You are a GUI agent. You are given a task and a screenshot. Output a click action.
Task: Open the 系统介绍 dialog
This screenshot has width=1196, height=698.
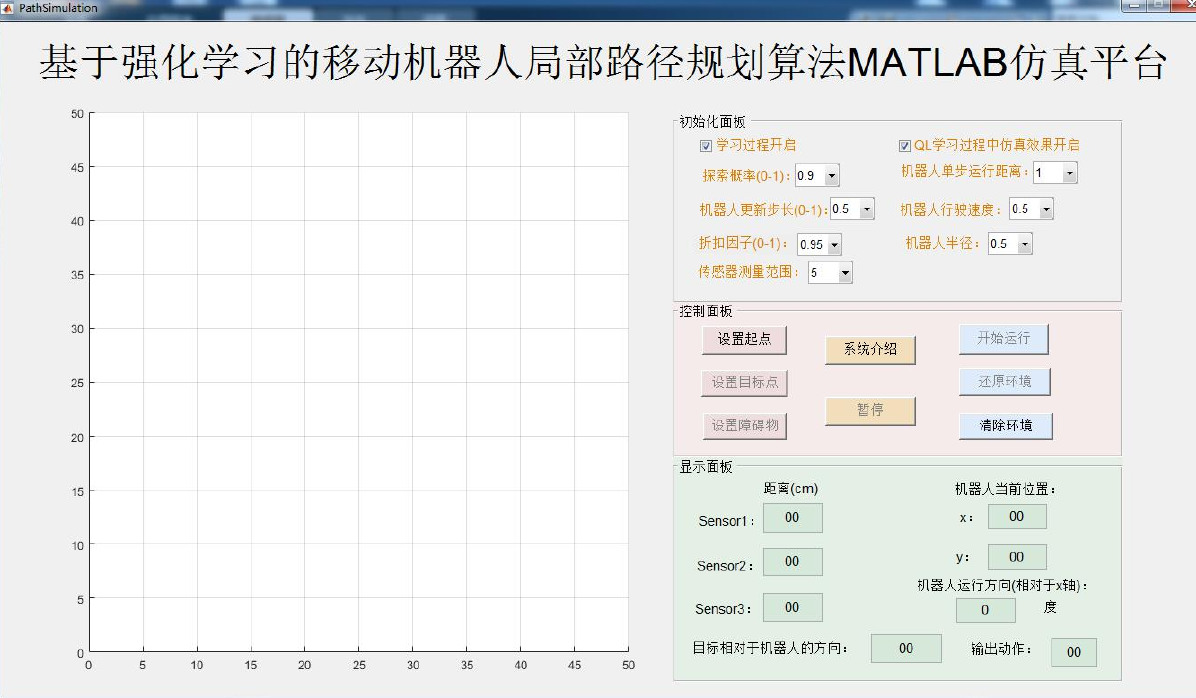click(x=870, y=350)
